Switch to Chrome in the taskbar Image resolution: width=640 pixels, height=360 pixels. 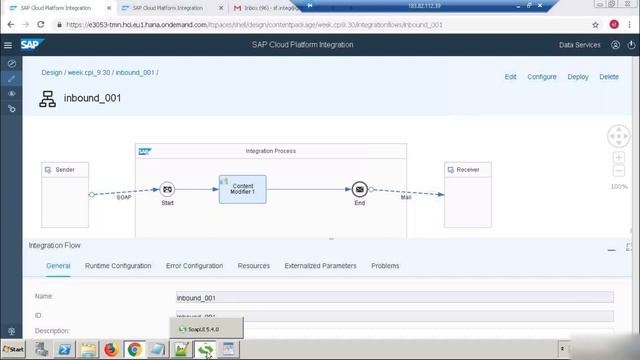coord(134,349)
